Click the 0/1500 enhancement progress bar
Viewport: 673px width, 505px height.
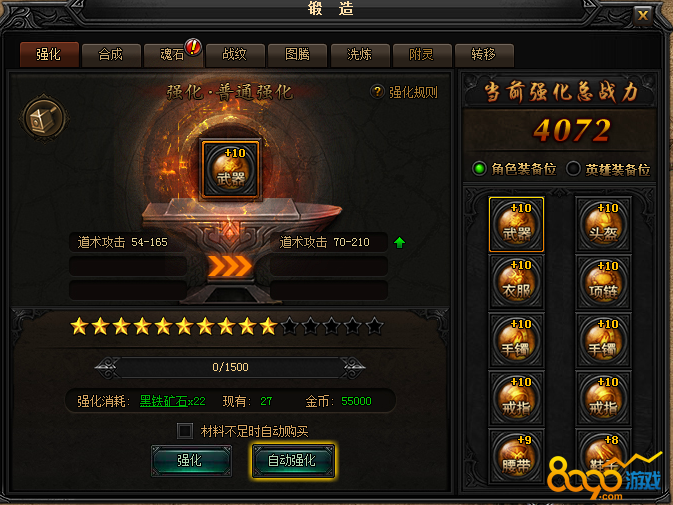click(x=230, y=367)
